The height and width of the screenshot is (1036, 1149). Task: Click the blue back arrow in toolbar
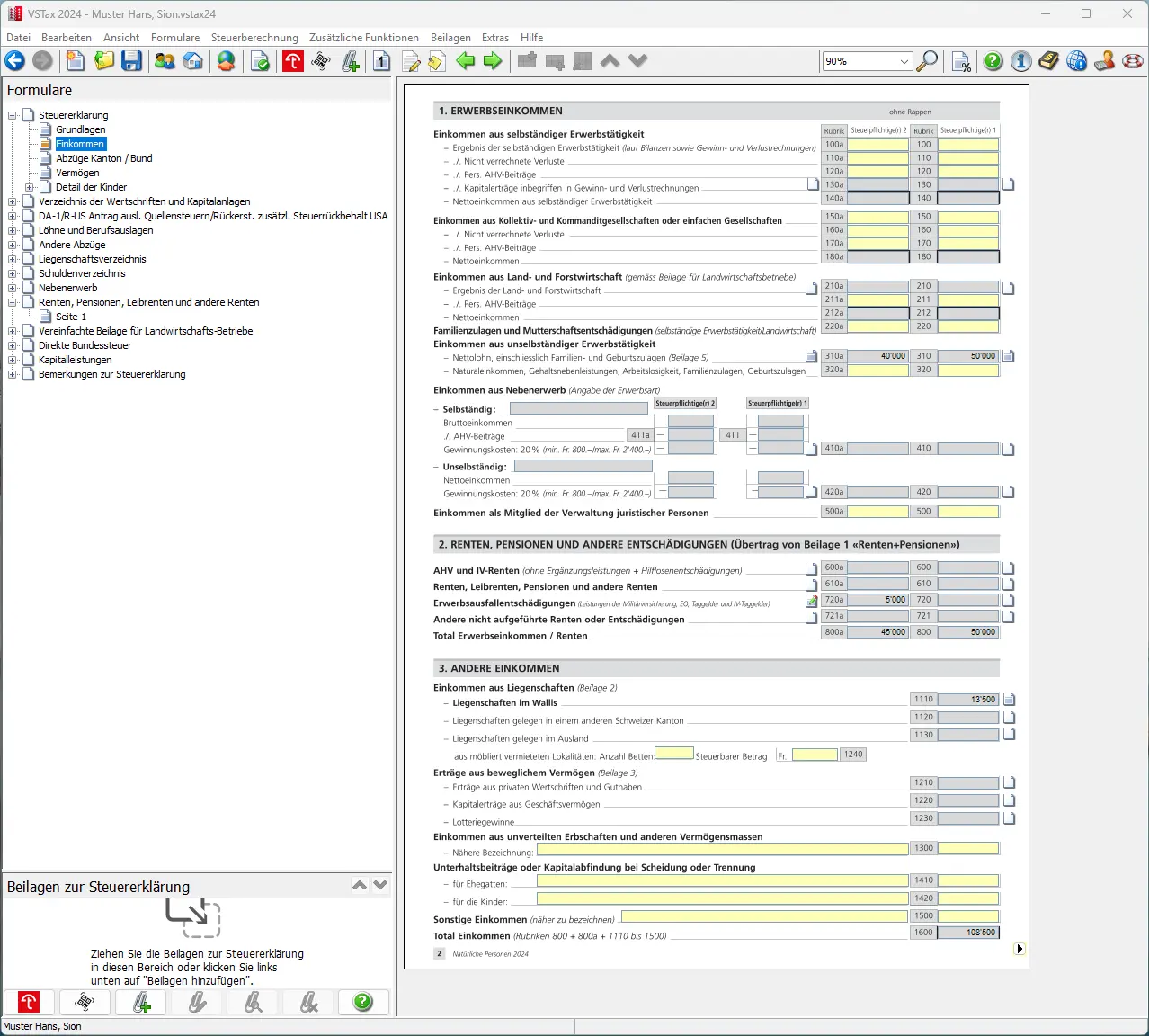[x=15, y=61]
